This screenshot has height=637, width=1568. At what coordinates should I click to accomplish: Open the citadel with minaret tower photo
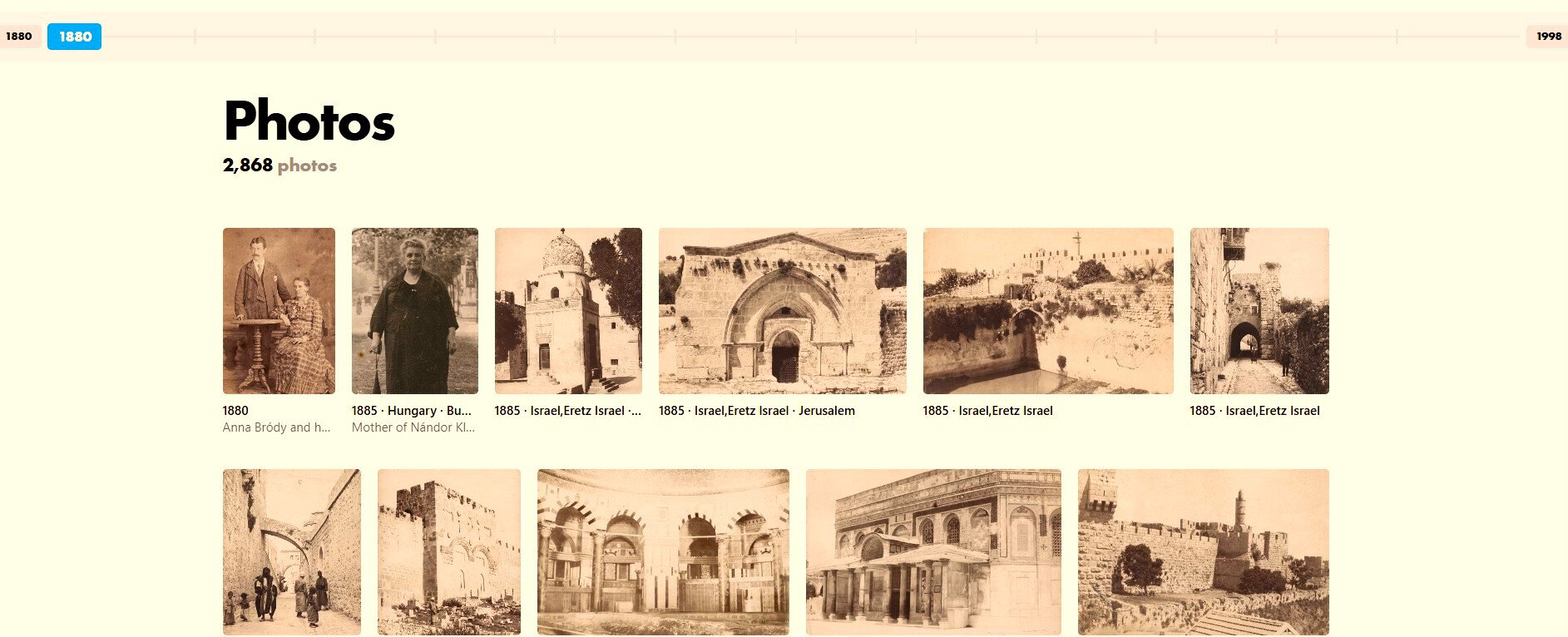(1203, 552)
